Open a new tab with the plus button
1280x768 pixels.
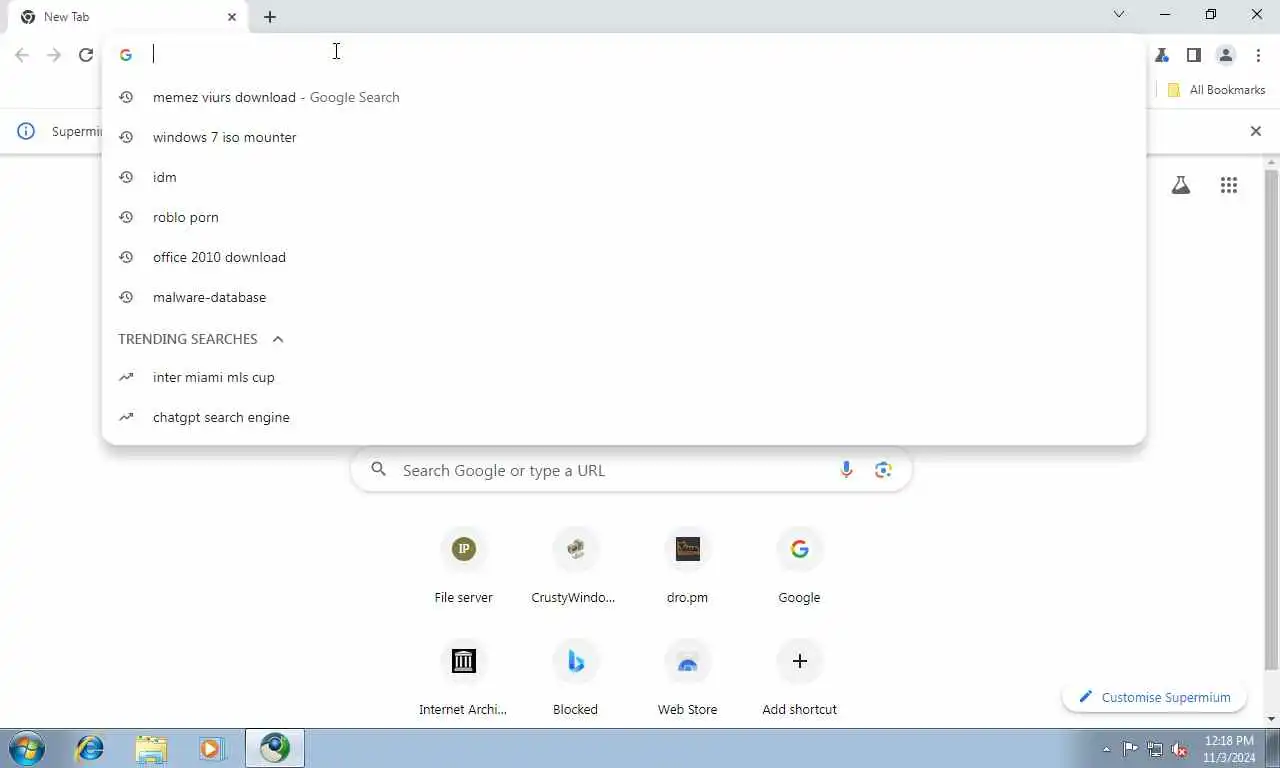click(270, 16)
